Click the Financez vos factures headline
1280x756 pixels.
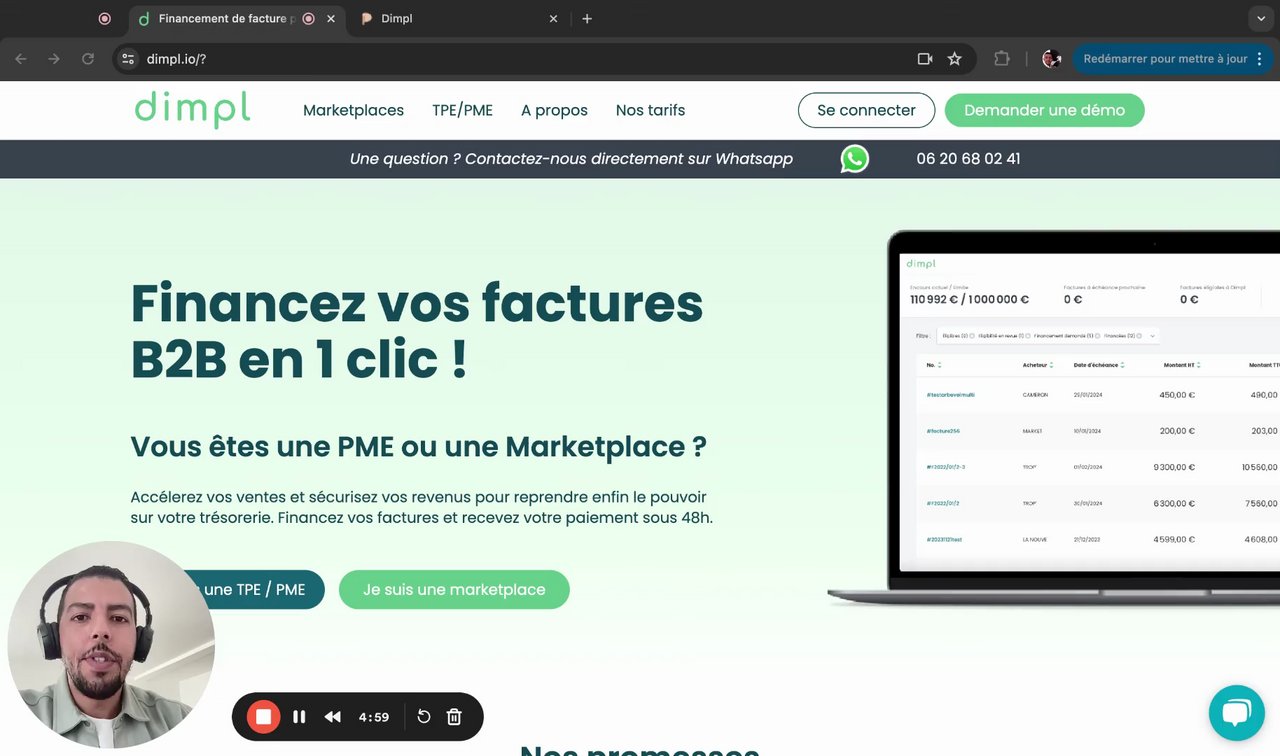[417, 331]
